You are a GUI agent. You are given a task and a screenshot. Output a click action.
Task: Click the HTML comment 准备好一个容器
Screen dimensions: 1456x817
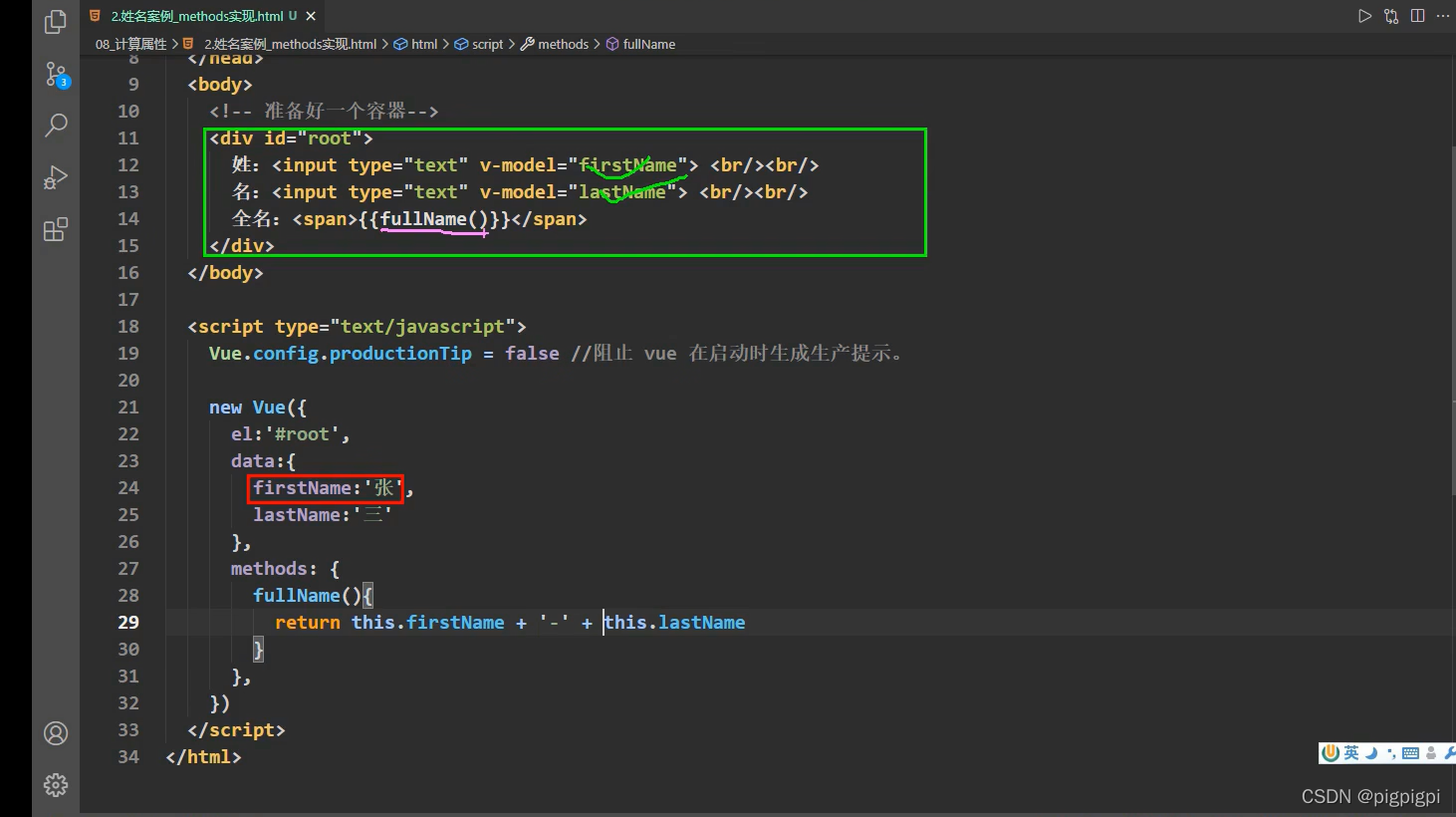coord(324,111)
